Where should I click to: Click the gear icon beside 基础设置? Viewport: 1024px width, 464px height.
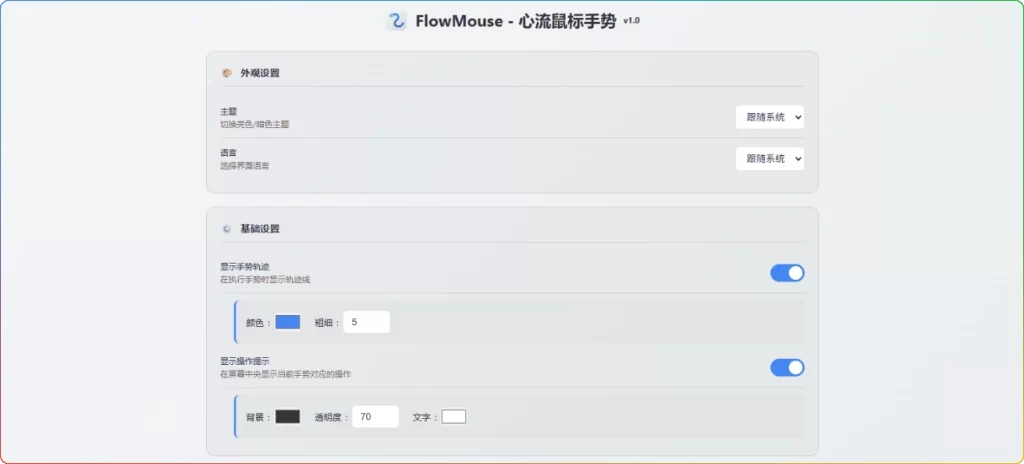coord(227,229)
